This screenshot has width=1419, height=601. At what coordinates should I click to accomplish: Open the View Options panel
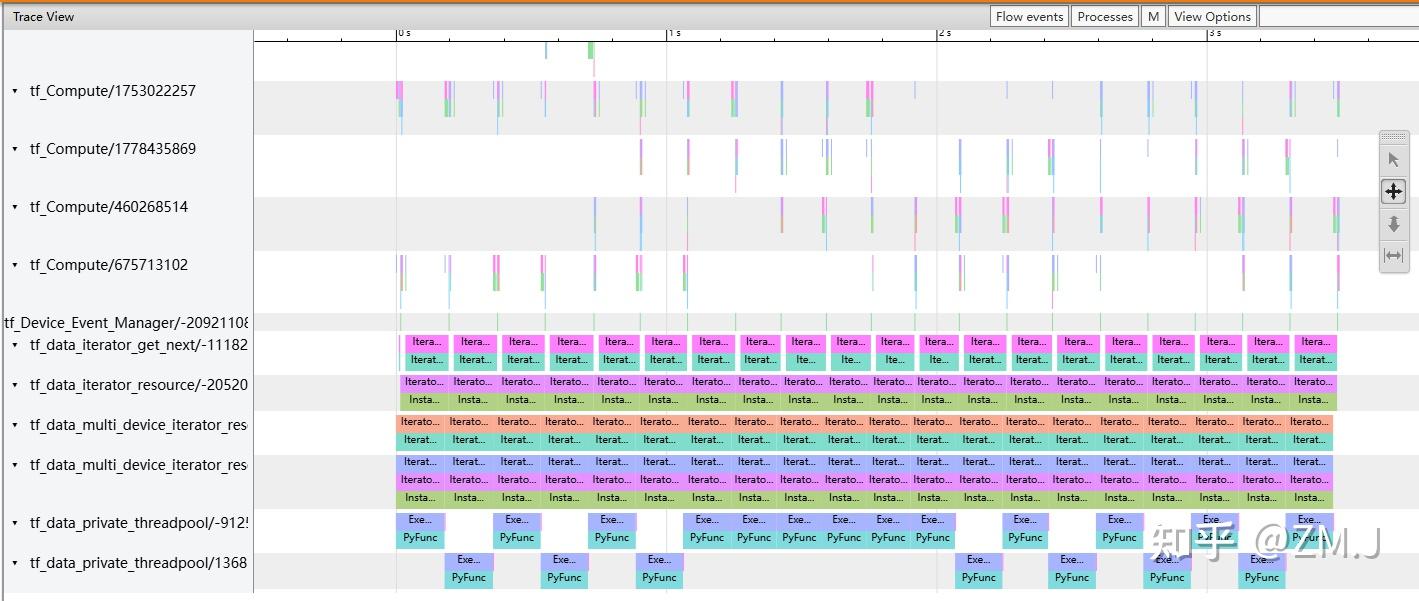(1212, 15)
